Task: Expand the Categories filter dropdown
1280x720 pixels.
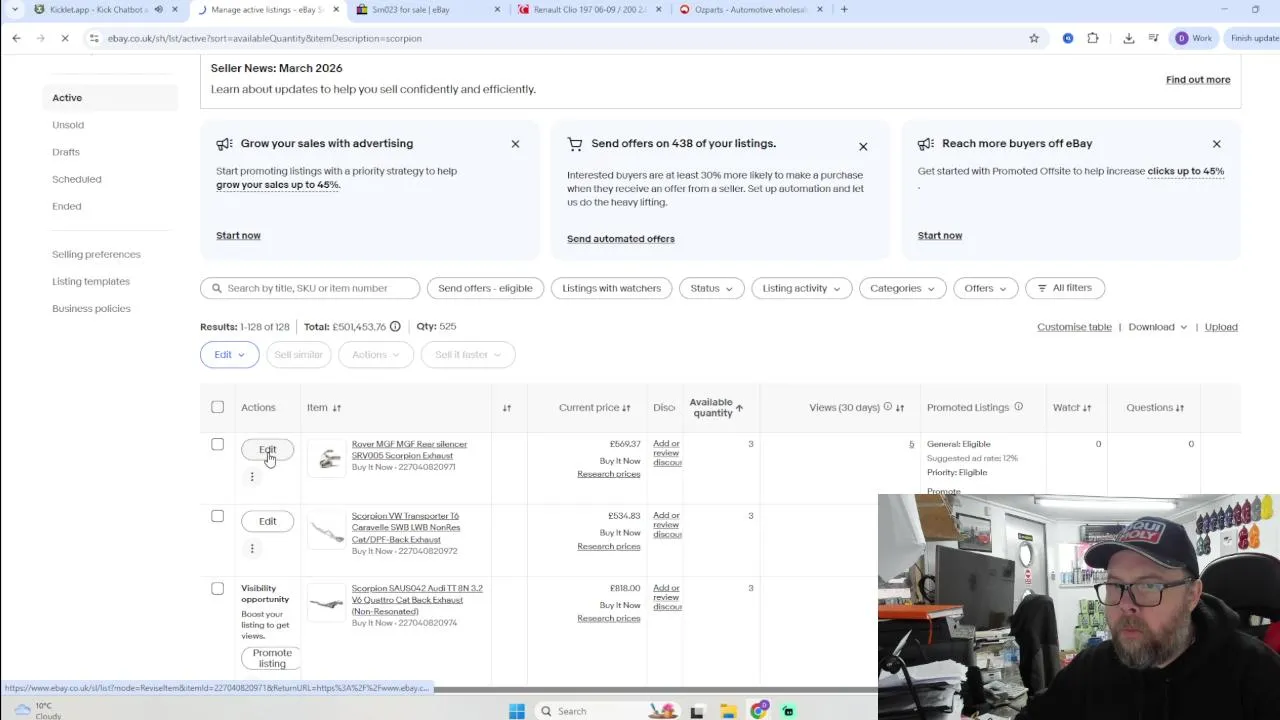Action: [902, 288]
